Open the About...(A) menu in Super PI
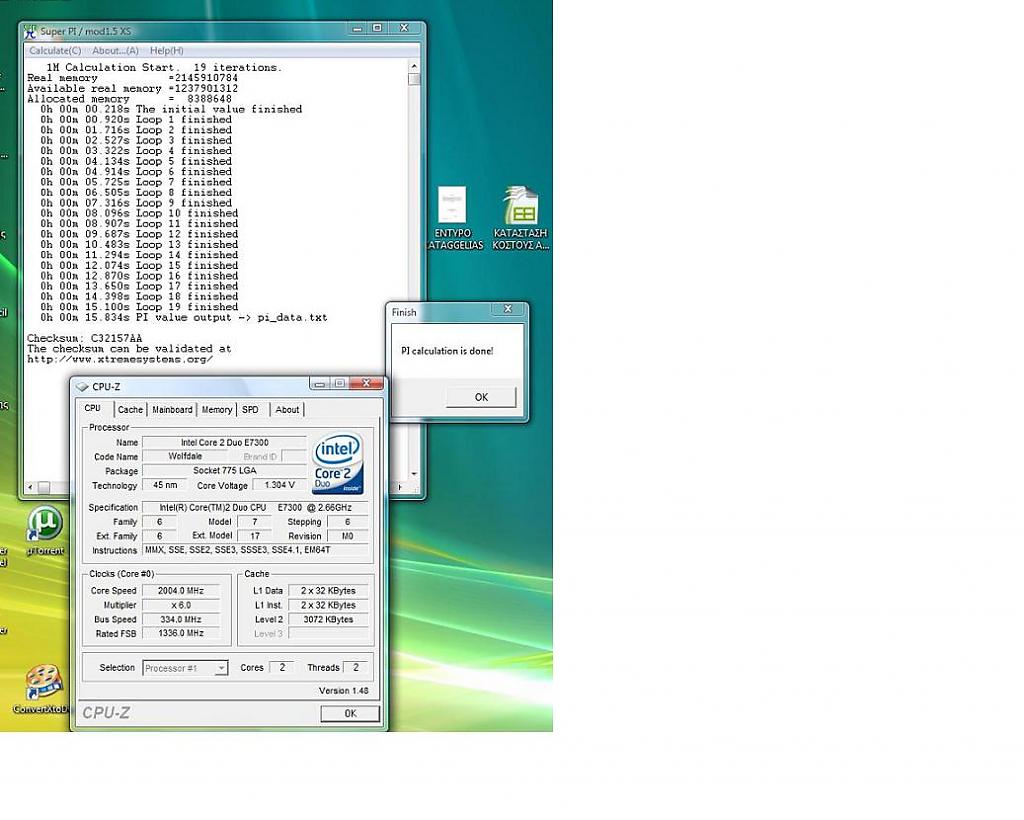Viewport: 1024px width, 820px height. point(115,50)
